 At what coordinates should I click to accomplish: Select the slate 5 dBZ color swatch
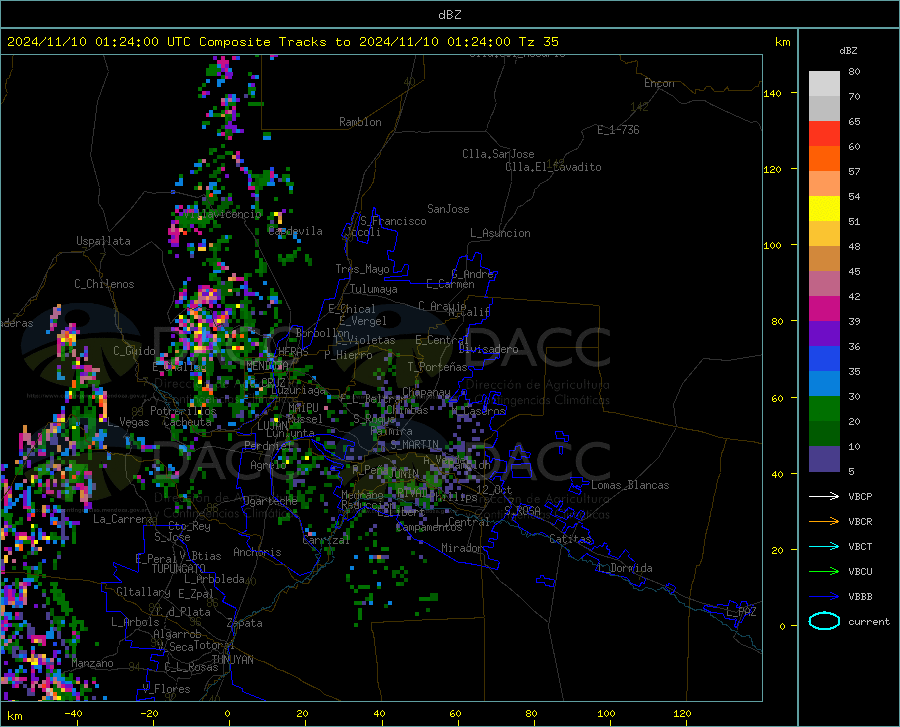click(824, 459)
